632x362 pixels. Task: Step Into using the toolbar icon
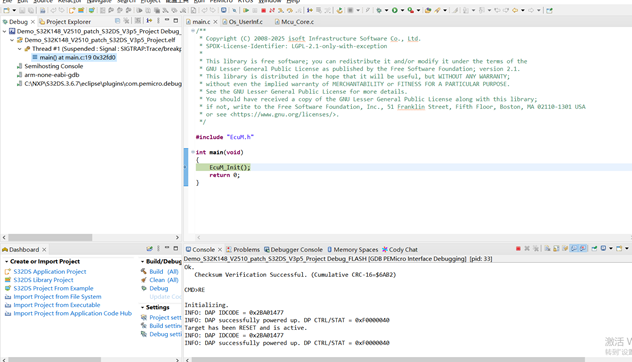click(x=281, y=10)
